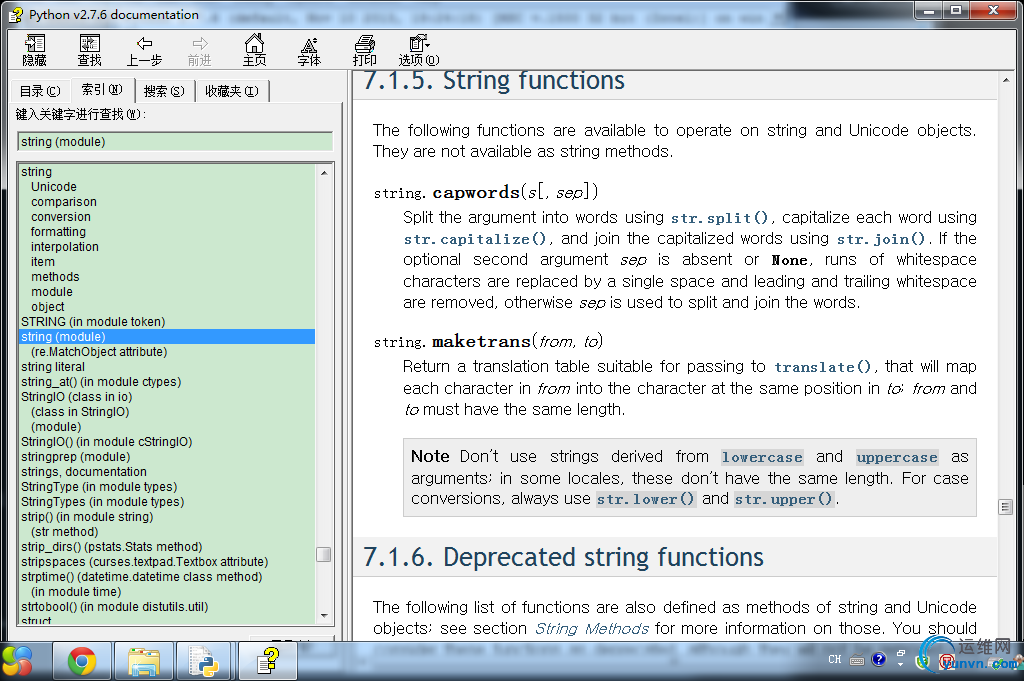1024x681 pixels.
Task: Open the Windows Start orb
Action: click(17, 661)
